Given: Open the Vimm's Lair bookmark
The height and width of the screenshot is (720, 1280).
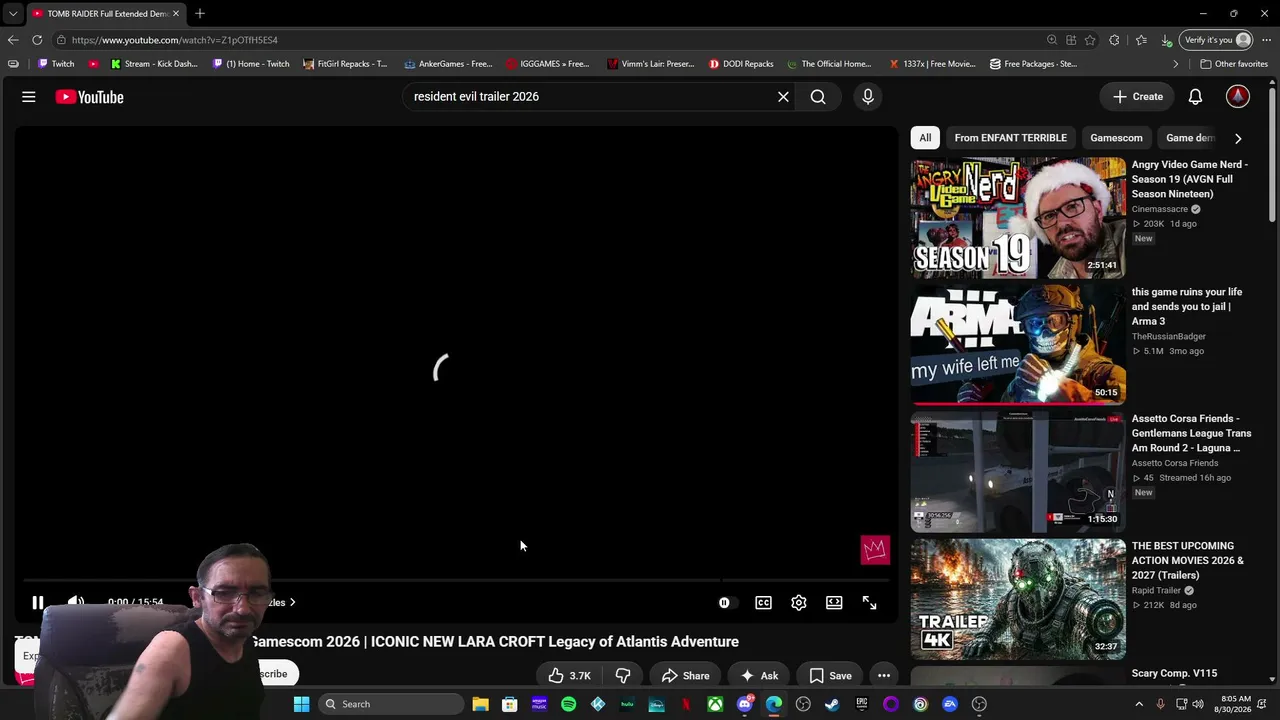Looking at the screenshot, I should click(x=650, y=64).
